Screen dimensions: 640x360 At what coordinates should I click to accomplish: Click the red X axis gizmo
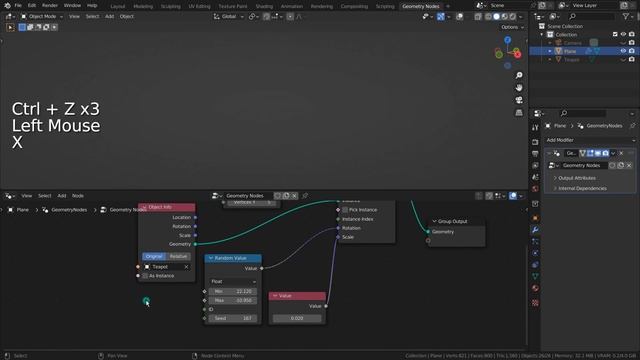tap(518, 55)
